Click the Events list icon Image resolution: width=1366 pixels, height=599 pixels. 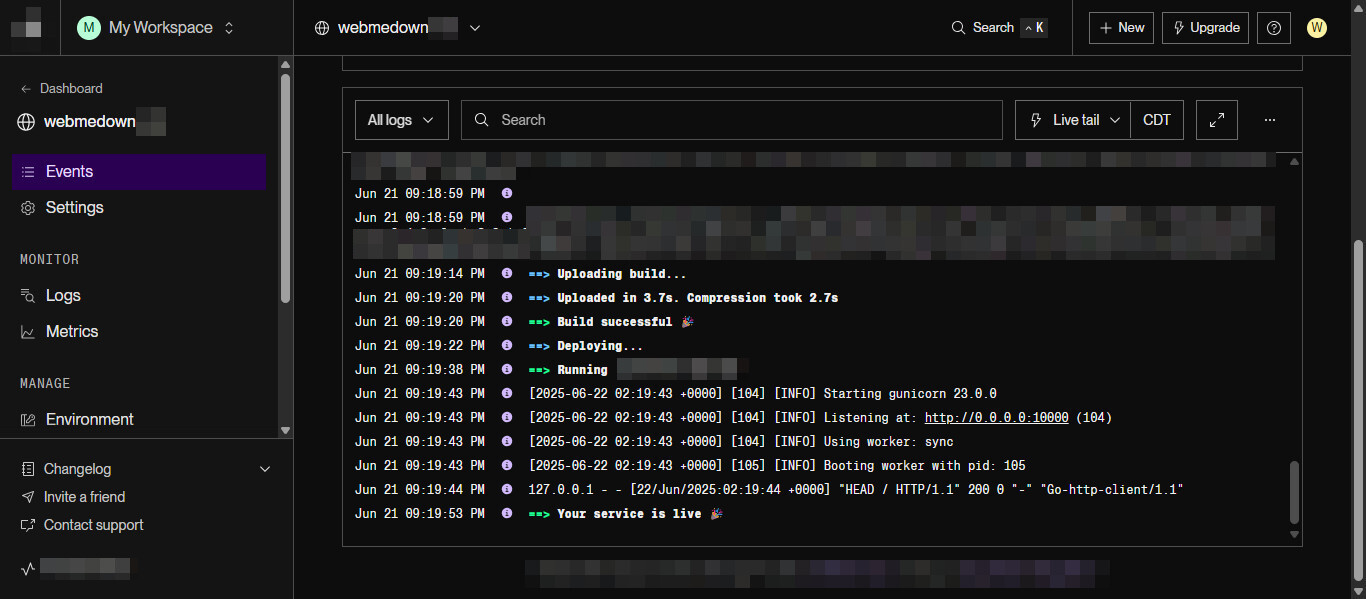(x=28, y=172)
